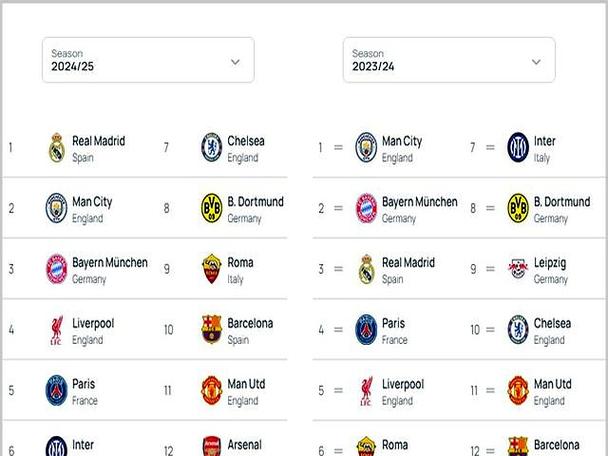This screenshot has width=608, height=456.
Task: Open the Season 2024/25 dropdown
Action: 148,60
